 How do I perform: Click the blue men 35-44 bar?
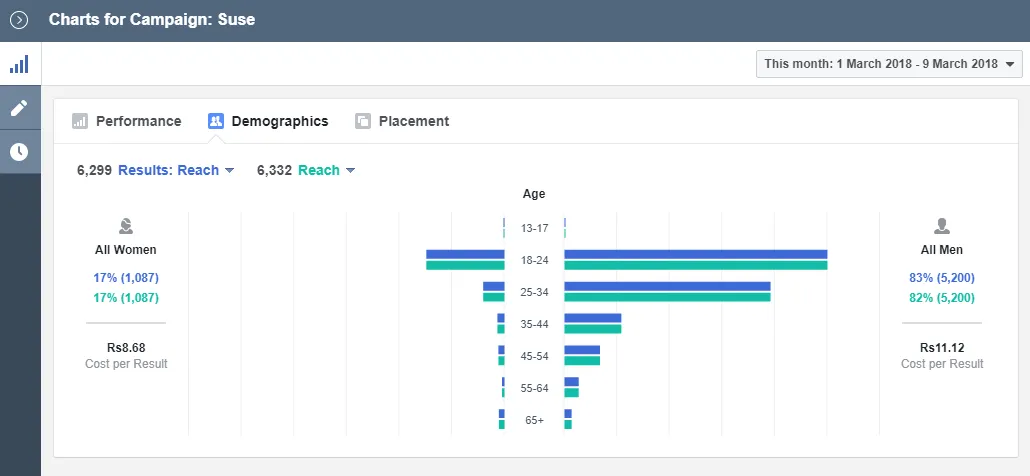click(593, 318)
